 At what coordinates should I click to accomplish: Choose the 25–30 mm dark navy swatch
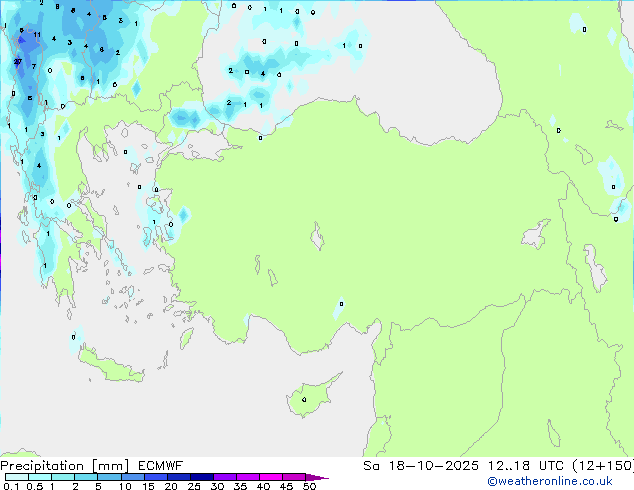coord(201,477)
